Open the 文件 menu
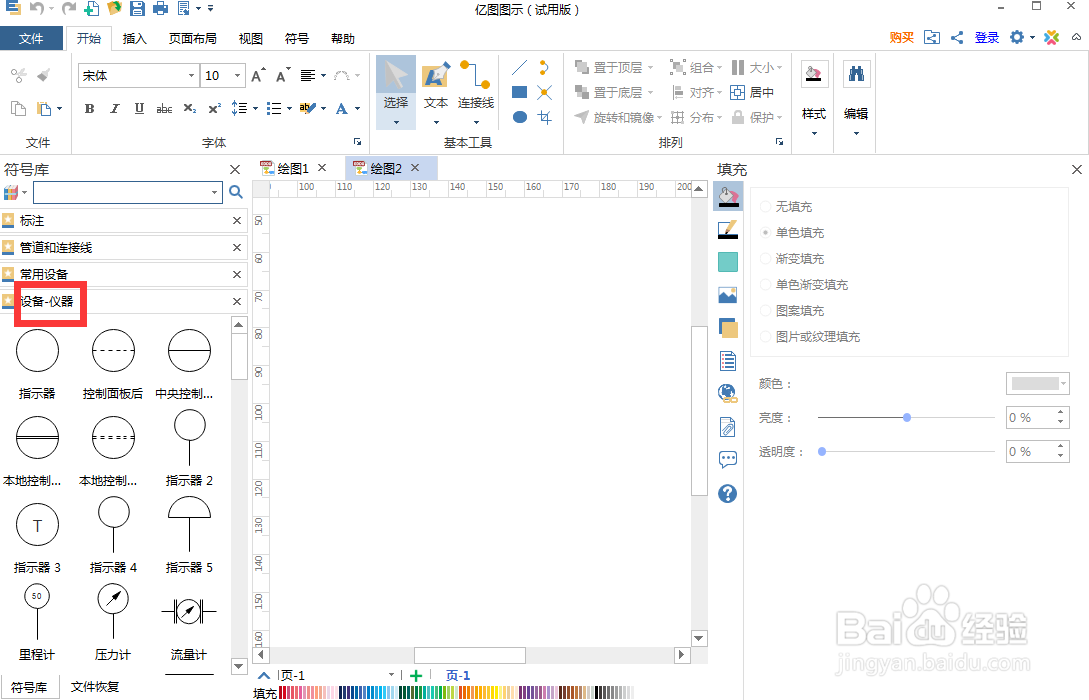The height and width of the screenshot is (700, 1089). (x=31, y=38)
